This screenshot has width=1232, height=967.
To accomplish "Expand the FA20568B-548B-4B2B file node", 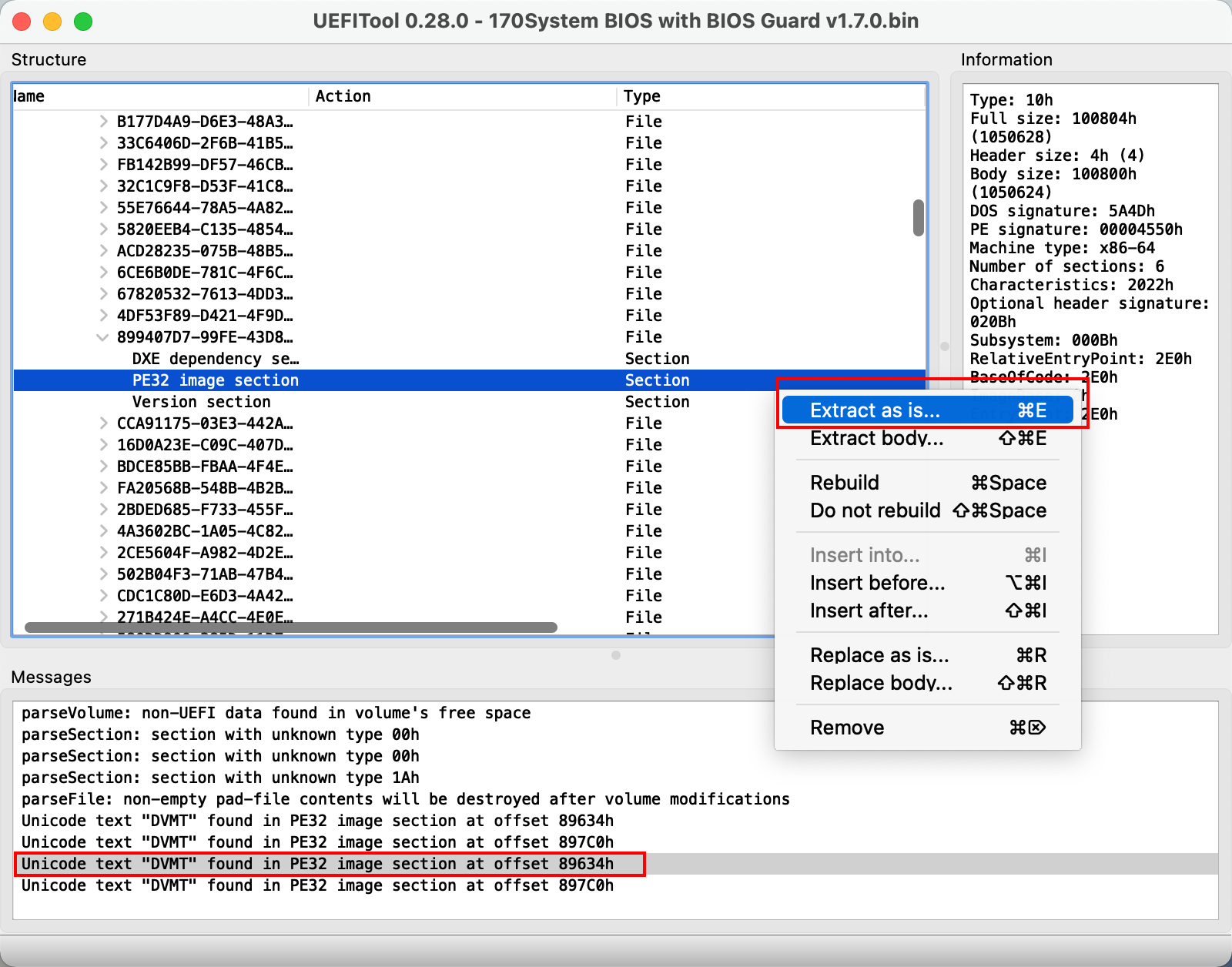I will tap(103, 488).
